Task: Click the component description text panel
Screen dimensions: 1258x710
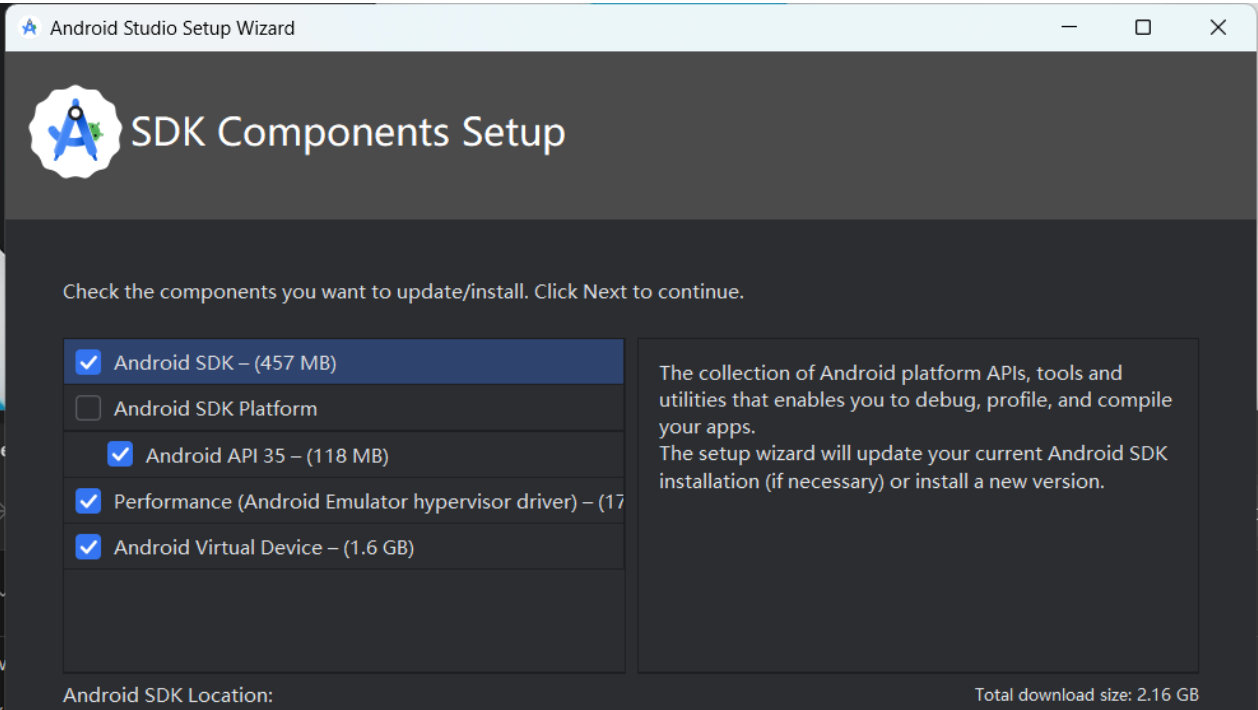Action: pos(918,505)
